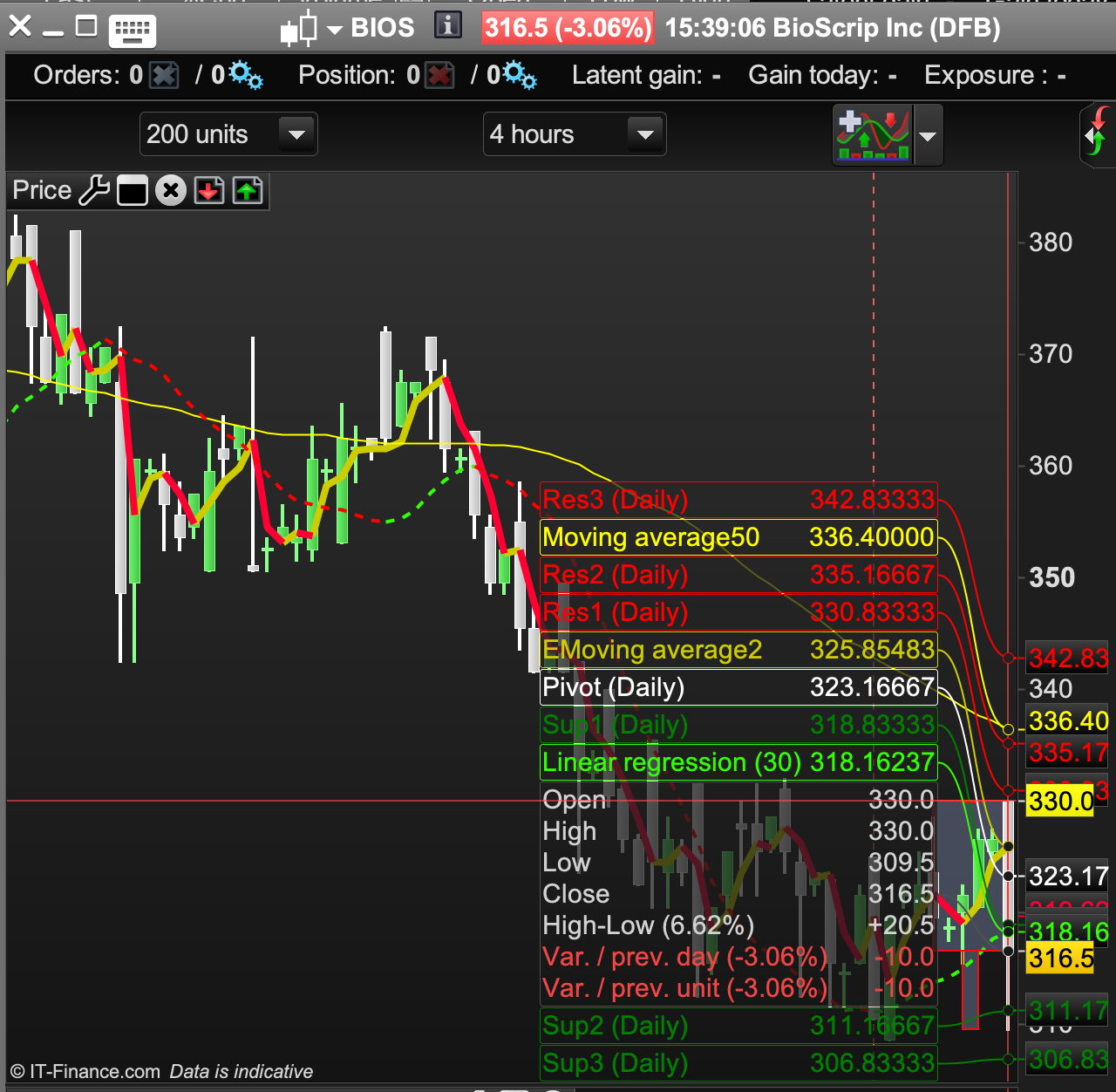Click the Open 330.0 value row
This screenshot has width=1116, height=1092.
pos(738,800)
